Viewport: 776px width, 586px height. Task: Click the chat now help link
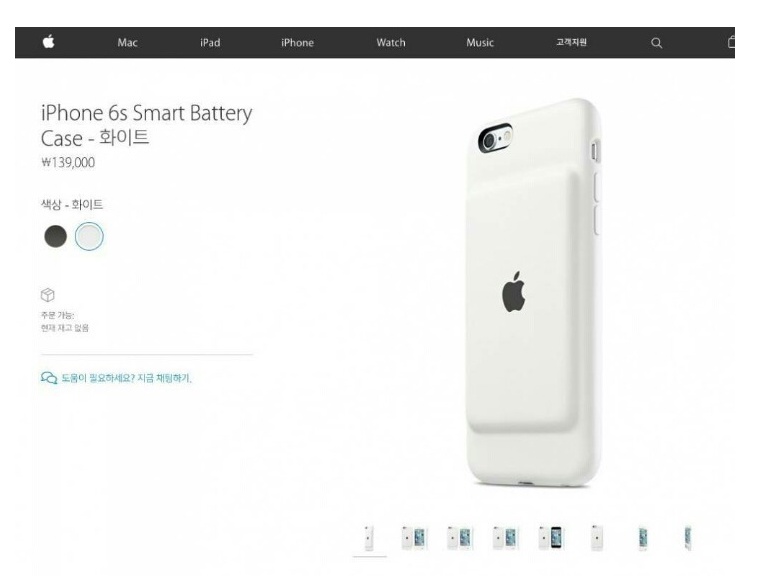point(126,379)
